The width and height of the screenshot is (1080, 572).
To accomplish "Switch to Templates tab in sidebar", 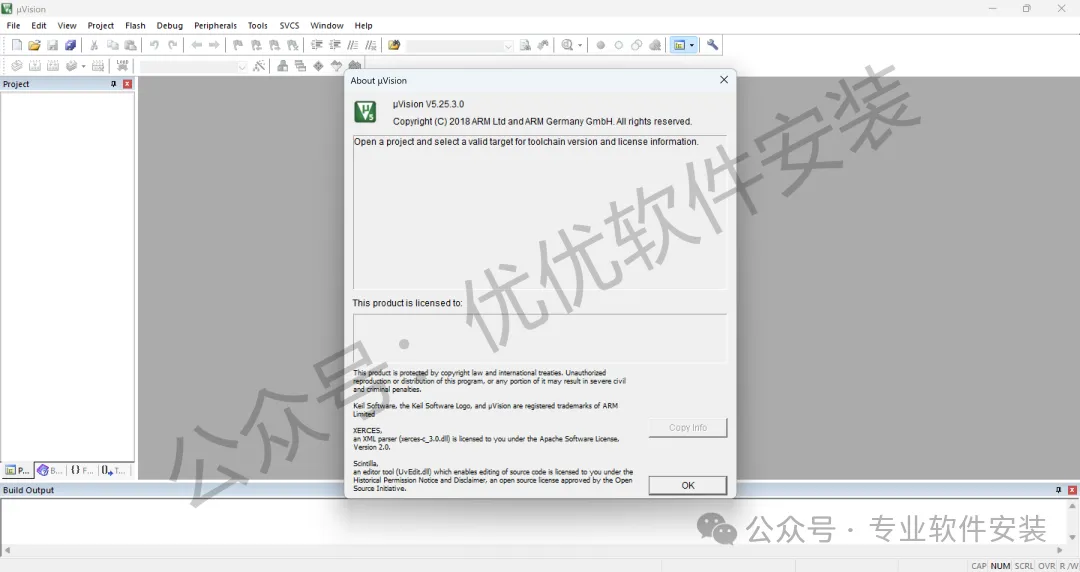I will point(114,470).
